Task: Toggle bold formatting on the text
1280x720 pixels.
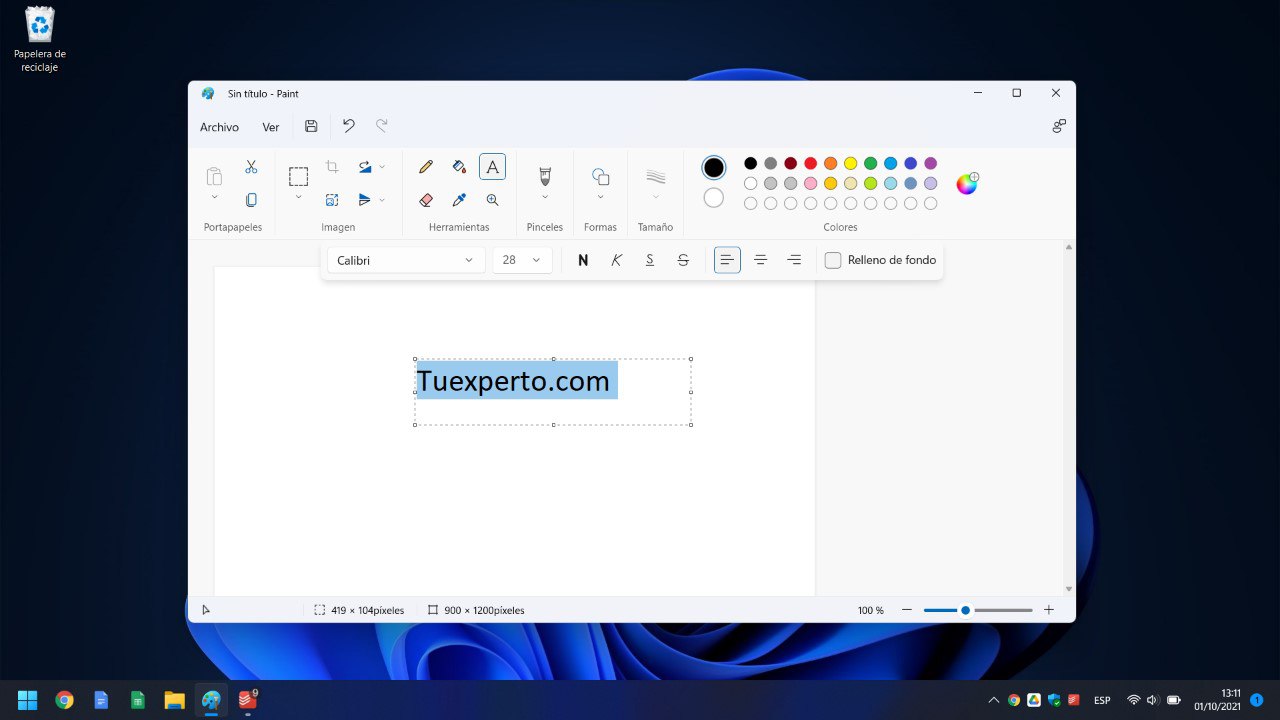Action: point(583,260)
